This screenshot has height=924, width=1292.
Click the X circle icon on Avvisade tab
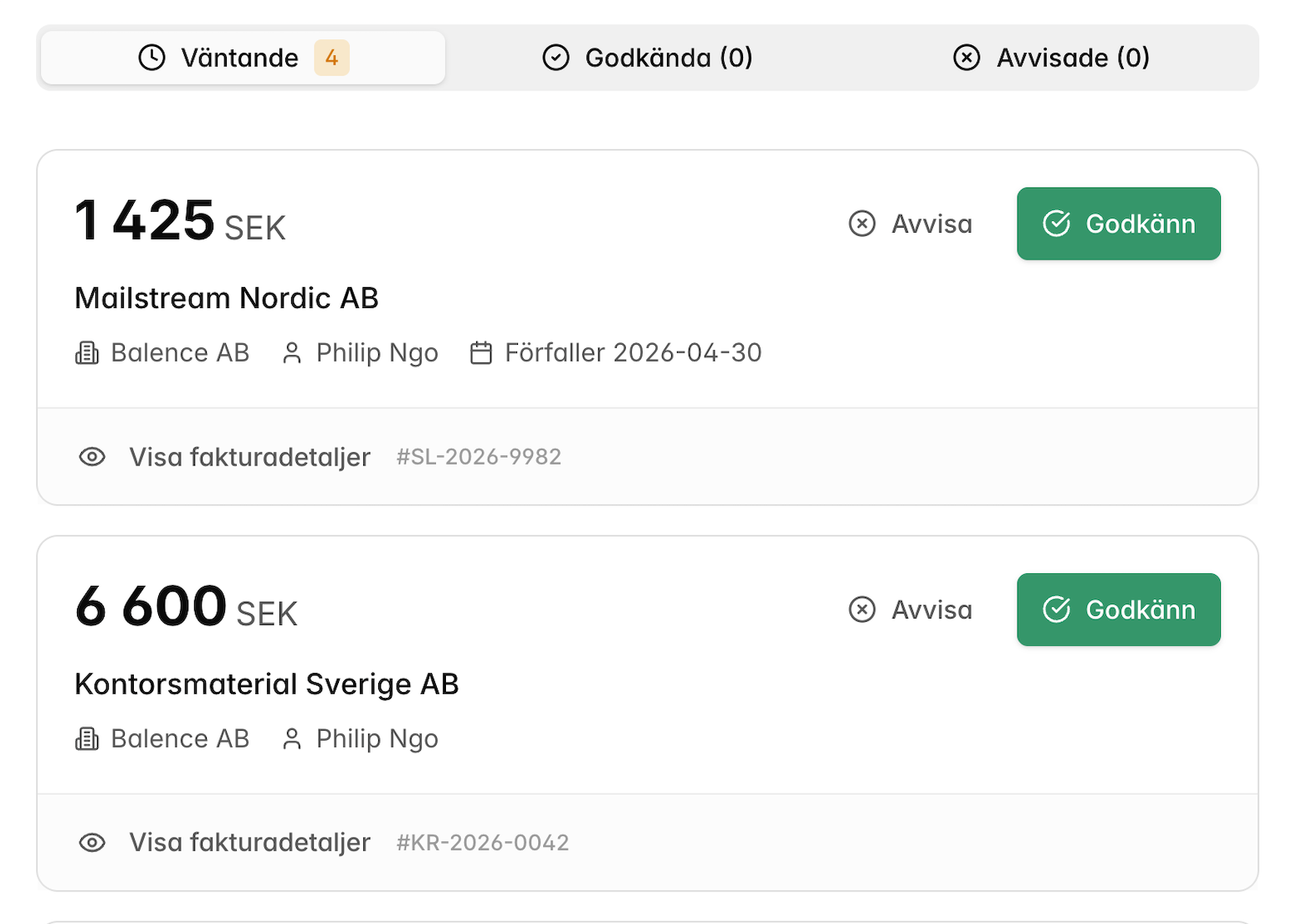point(966,58)
